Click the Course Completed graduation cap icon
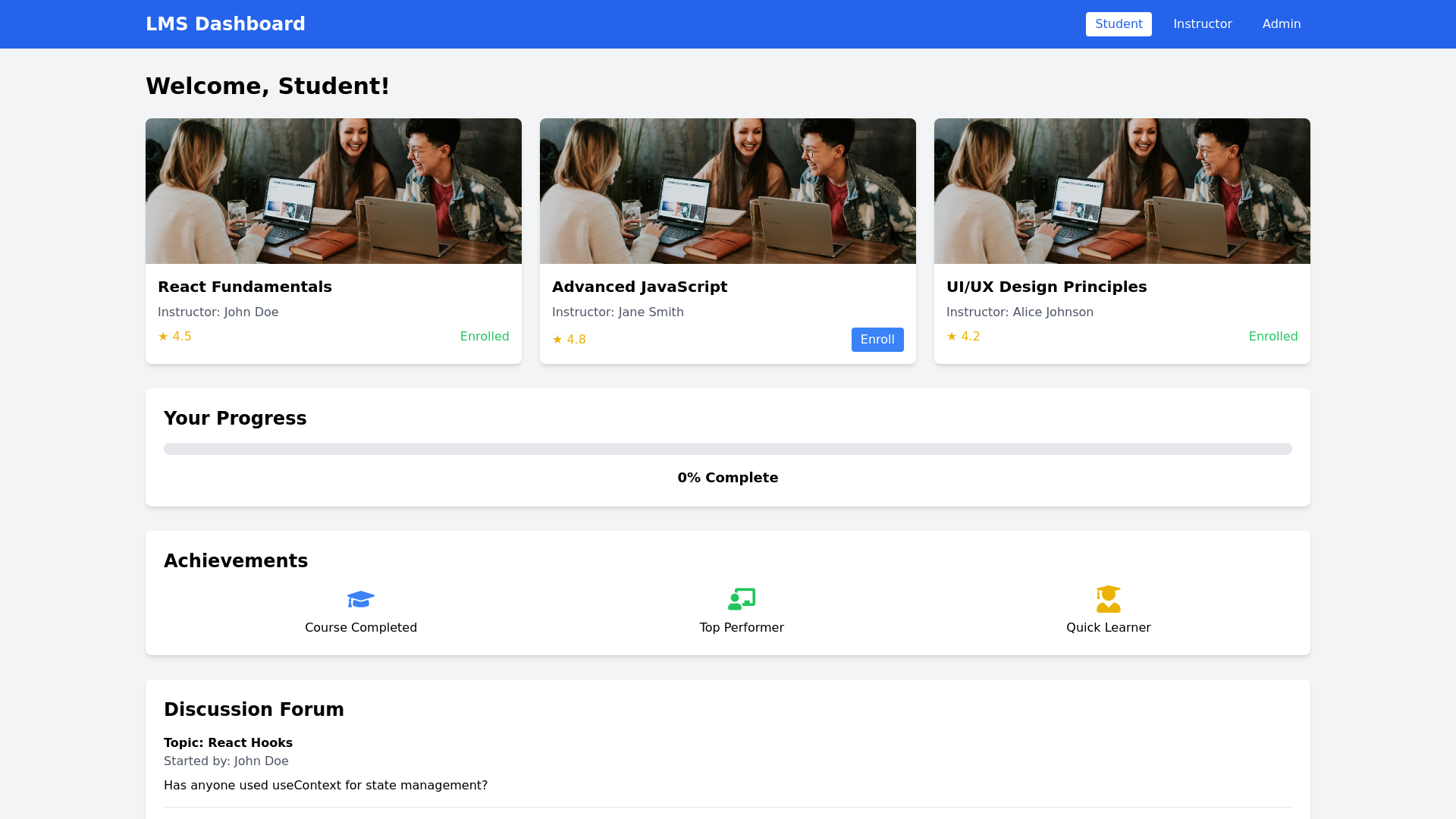 coord(361,599)
